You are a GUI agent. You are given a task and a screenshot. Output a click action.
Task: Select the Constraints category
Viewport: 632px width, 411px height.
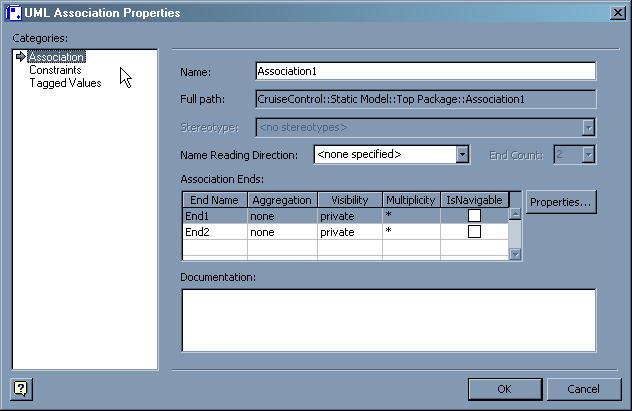pos(55,70)
